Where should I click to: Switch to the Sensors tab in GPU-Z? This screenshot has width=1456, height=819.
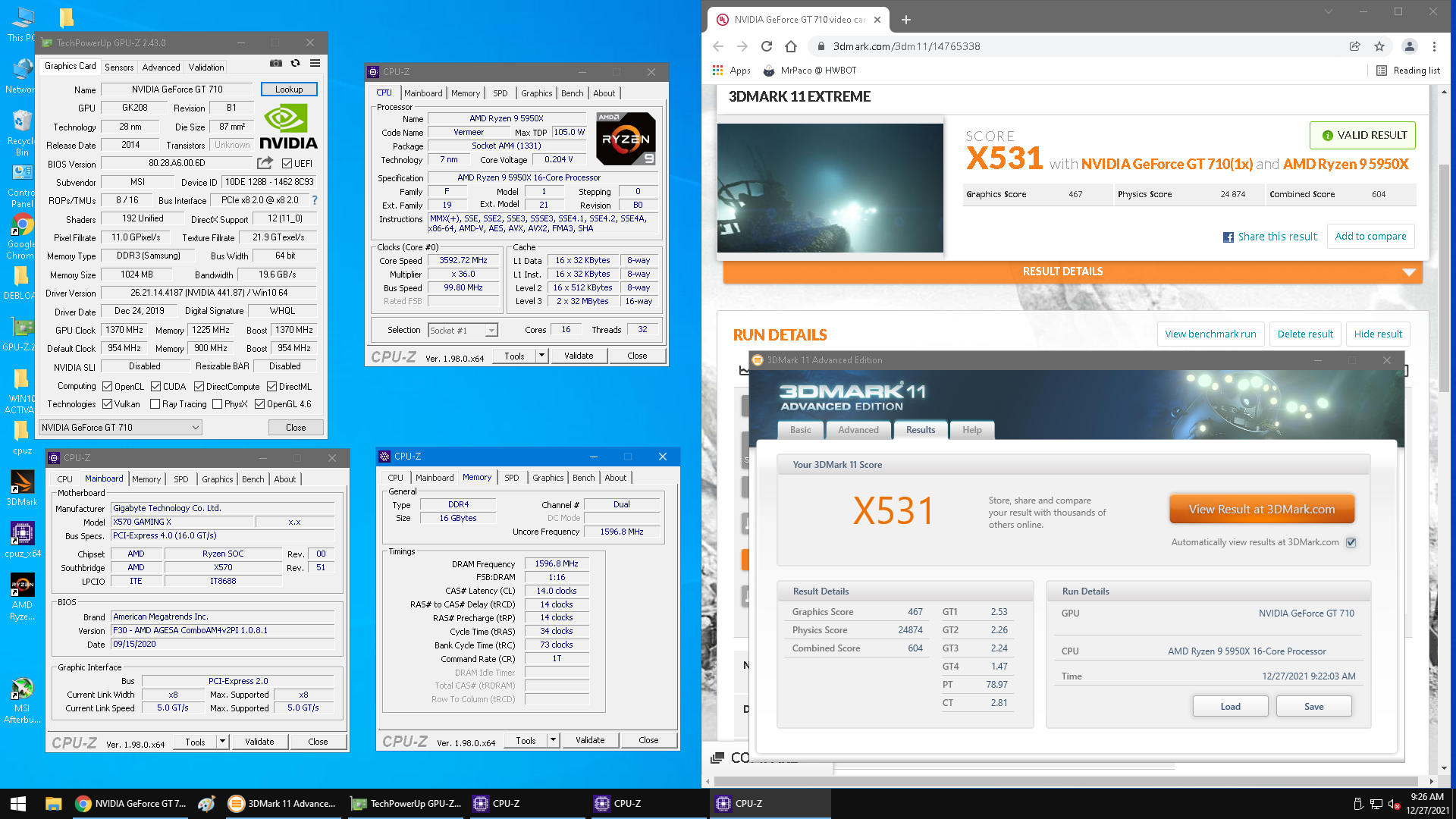coord(119,67)
